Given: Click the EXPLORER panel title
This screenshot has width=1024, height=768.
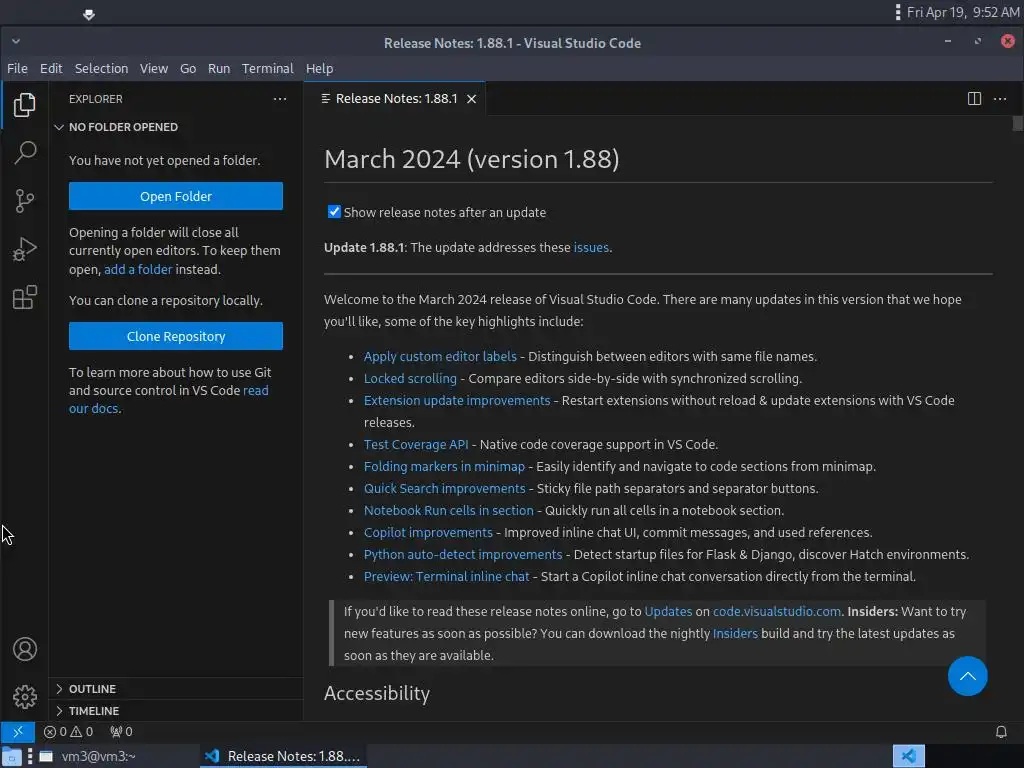Looking at the screenshot, I should point(95,99).
